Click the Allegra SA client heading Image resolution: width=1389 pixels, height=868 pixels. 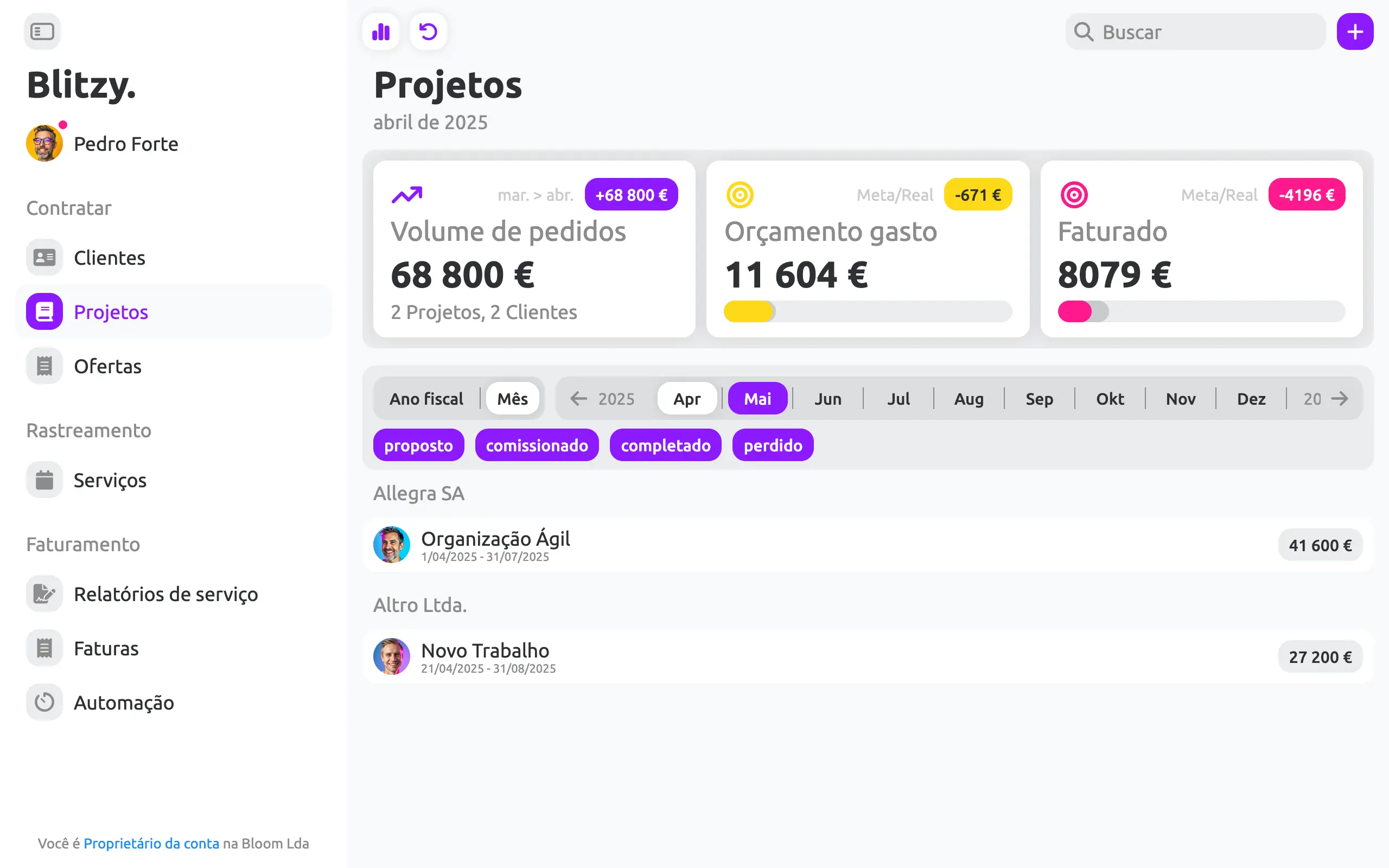pos(418,493)
